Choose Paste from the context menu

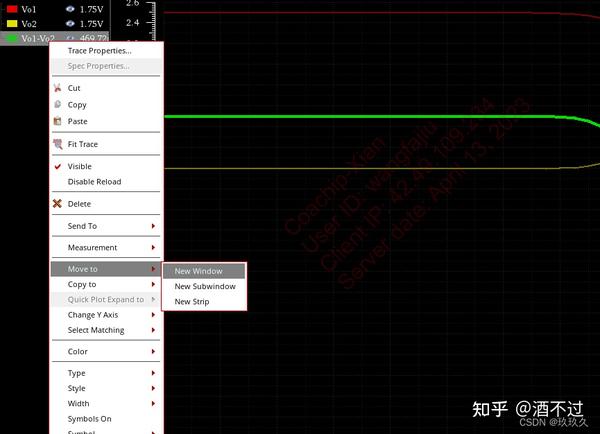(x=106, y=121)
